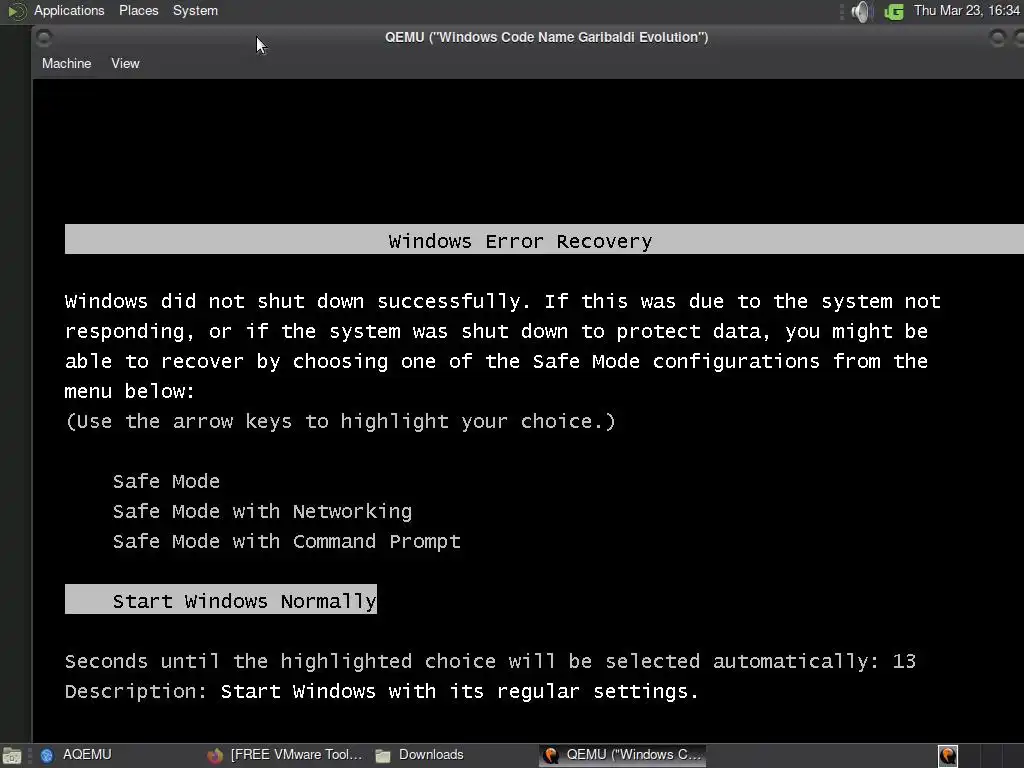Click the volume speaker icon

[861, 11]
